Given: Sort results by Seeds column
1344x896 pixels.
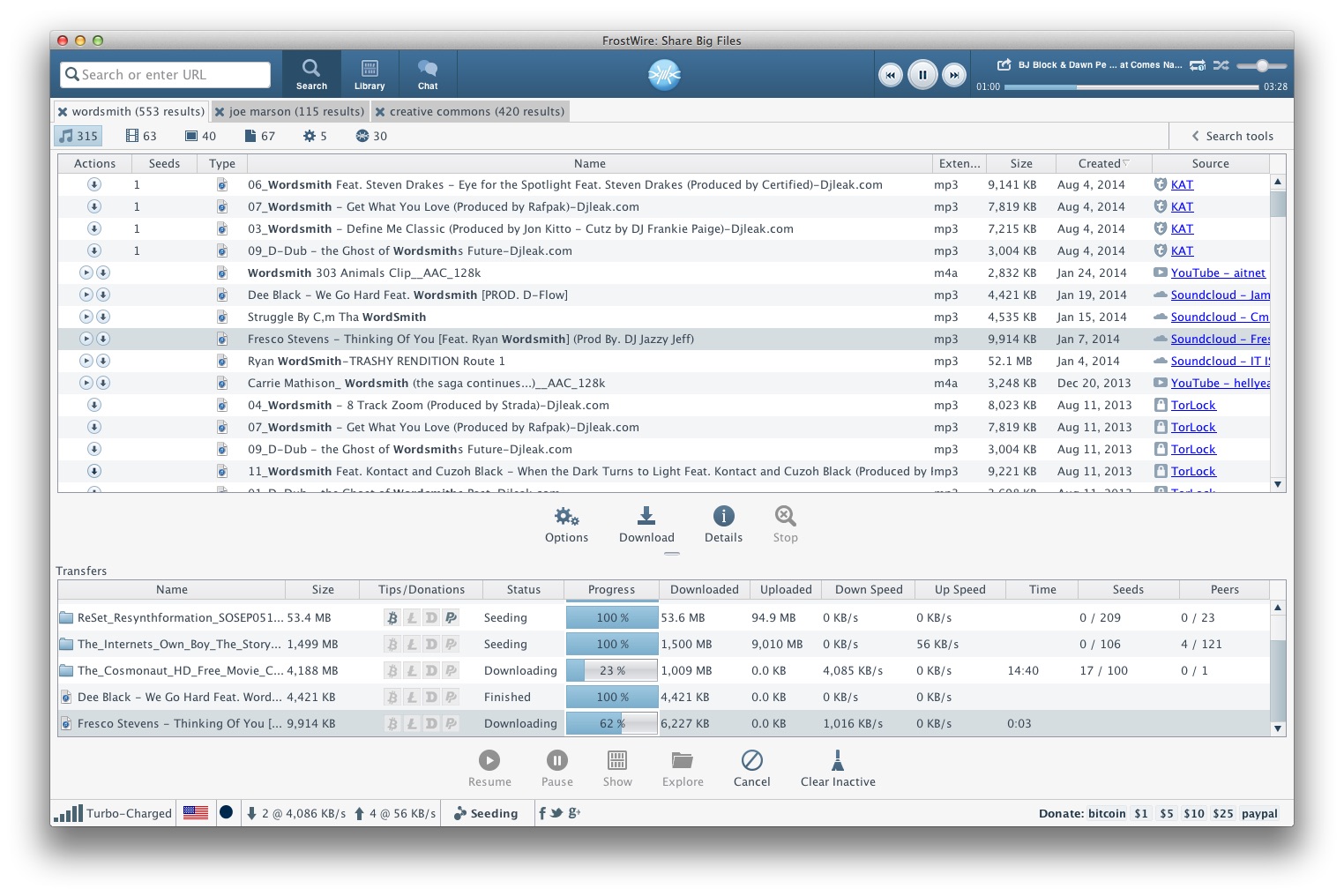Looking at the screenshot, I should 164,163.
